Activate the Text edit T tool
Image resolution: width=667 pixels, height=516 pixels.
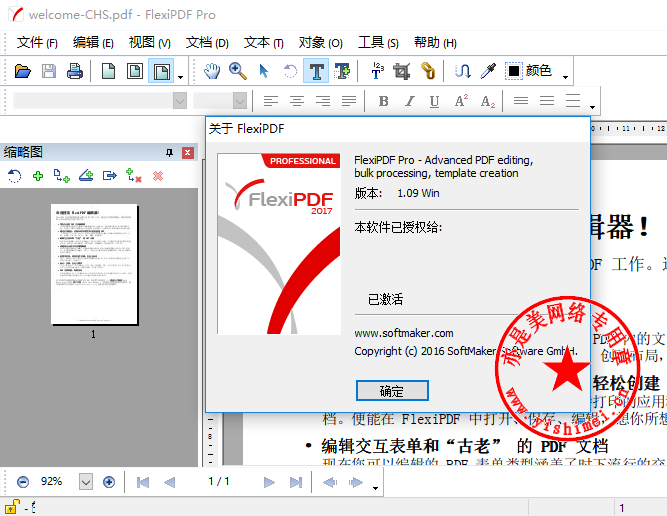click(x=316, y=71)
